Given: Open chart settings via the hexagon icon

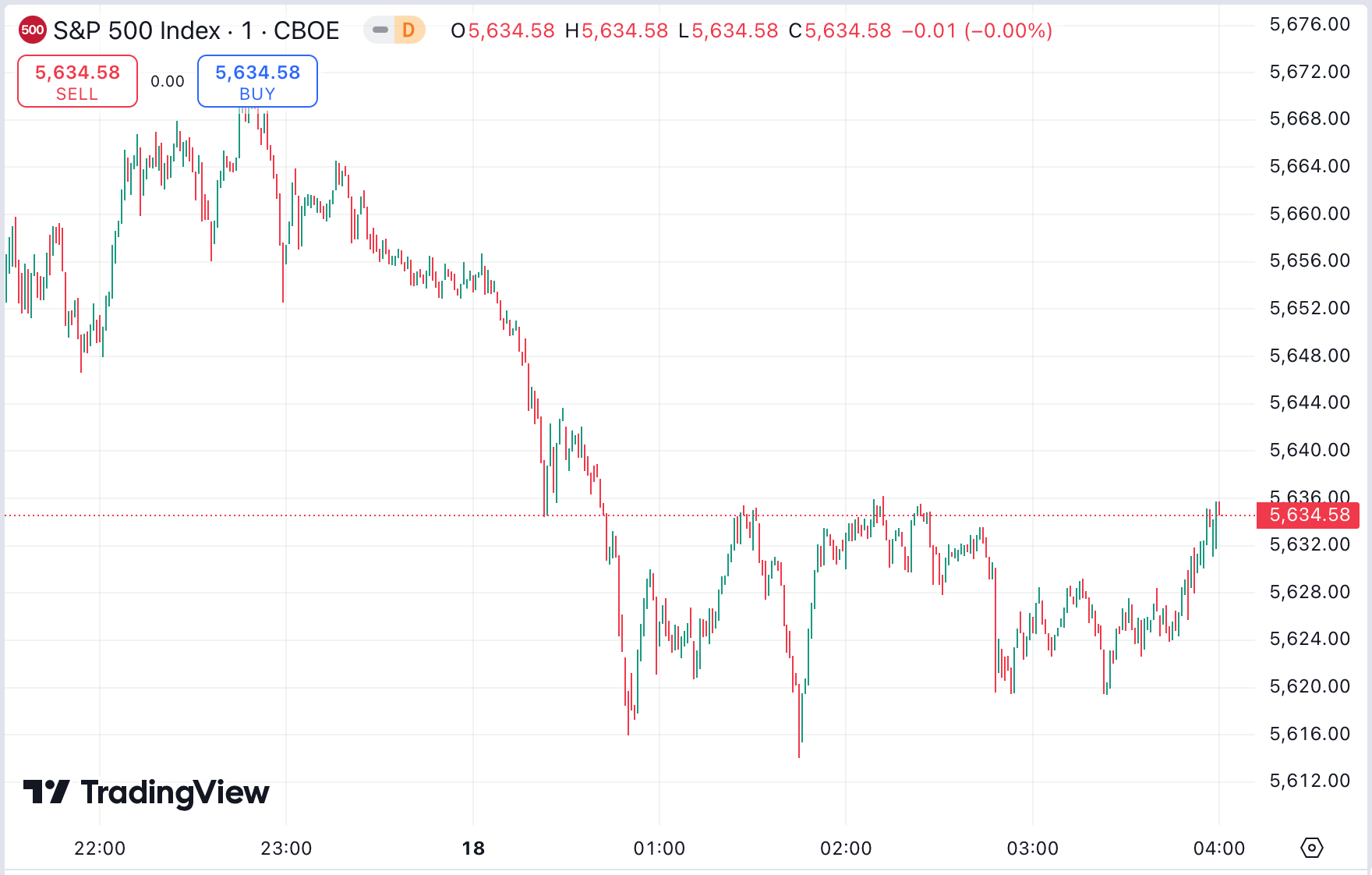Looking at the screenshot, I should (1312, 847).
